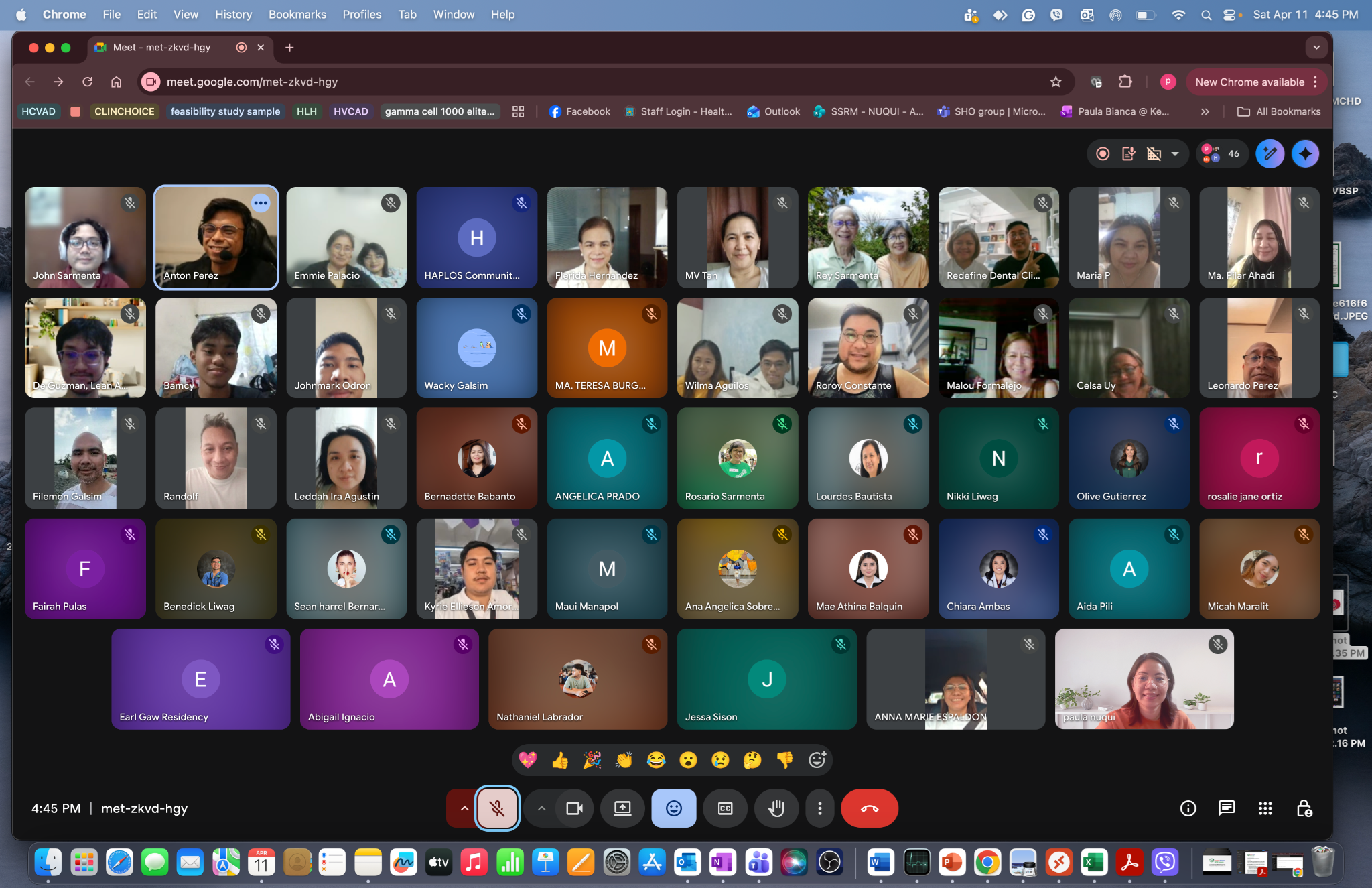This screenshot has height=888, width=1372.
Task: Send the thumbs up reaction
Action: point(559,760)
